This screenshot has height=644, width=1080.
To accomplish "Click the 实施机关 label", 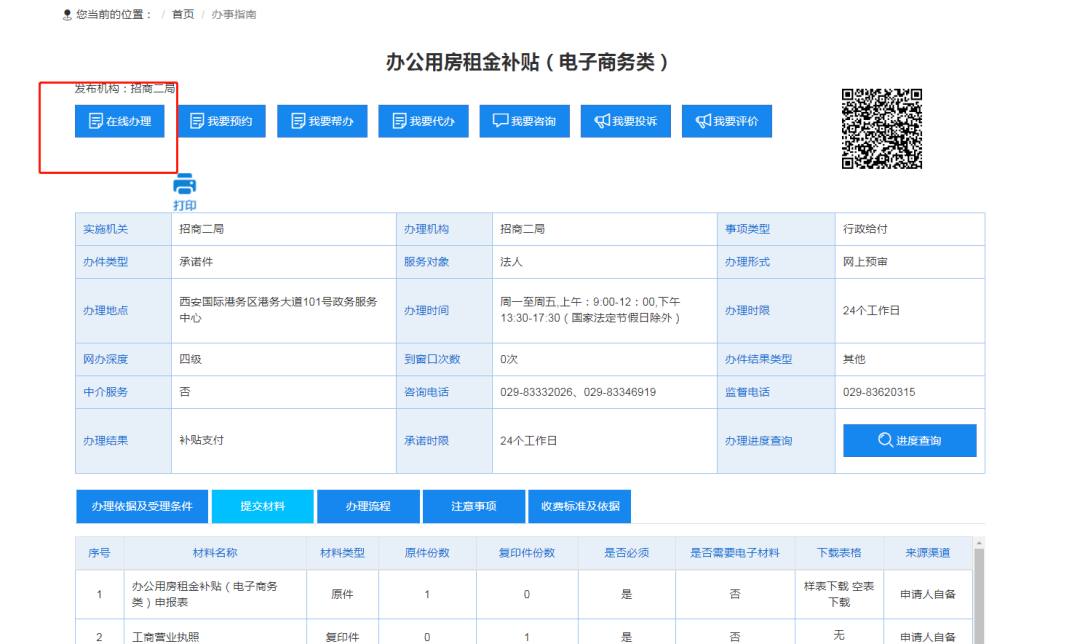I will tap(105, 229).
